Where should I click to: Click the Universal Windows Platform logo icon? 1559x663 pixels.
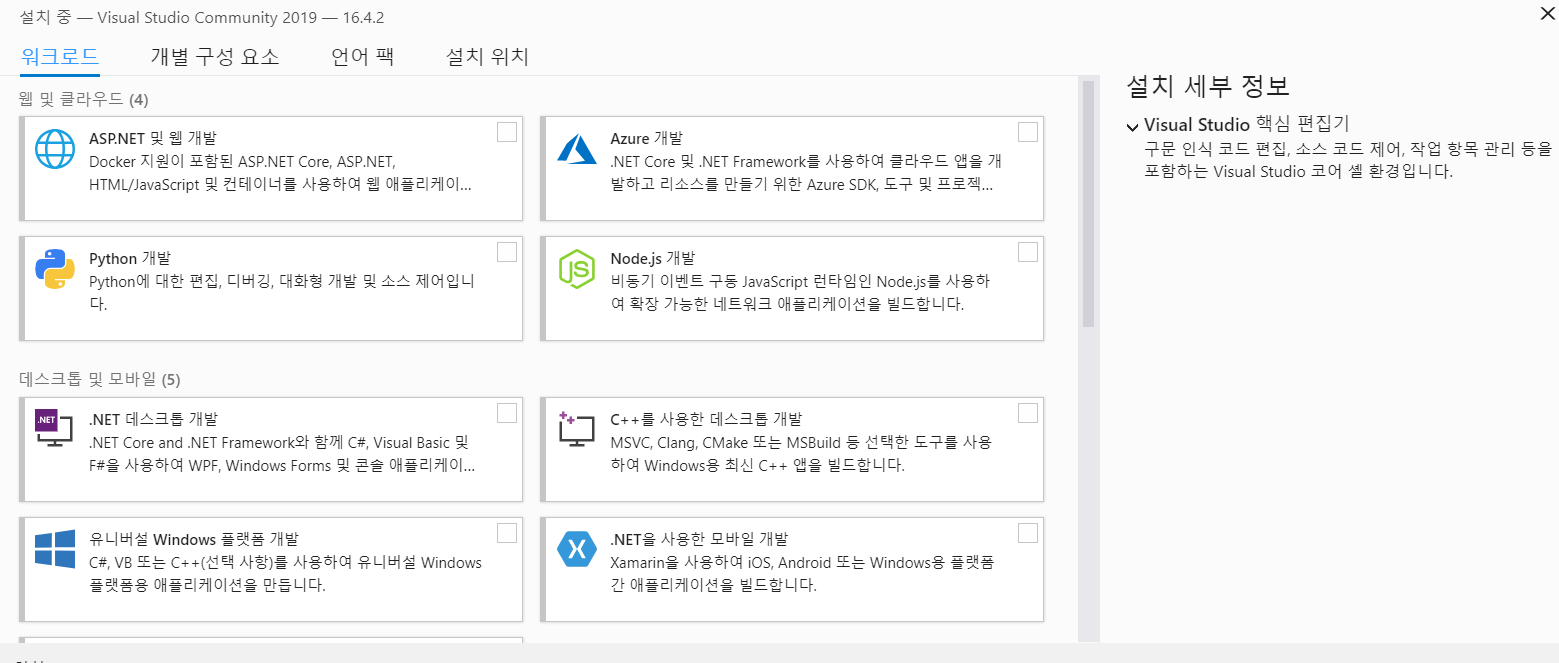point(55,549)
